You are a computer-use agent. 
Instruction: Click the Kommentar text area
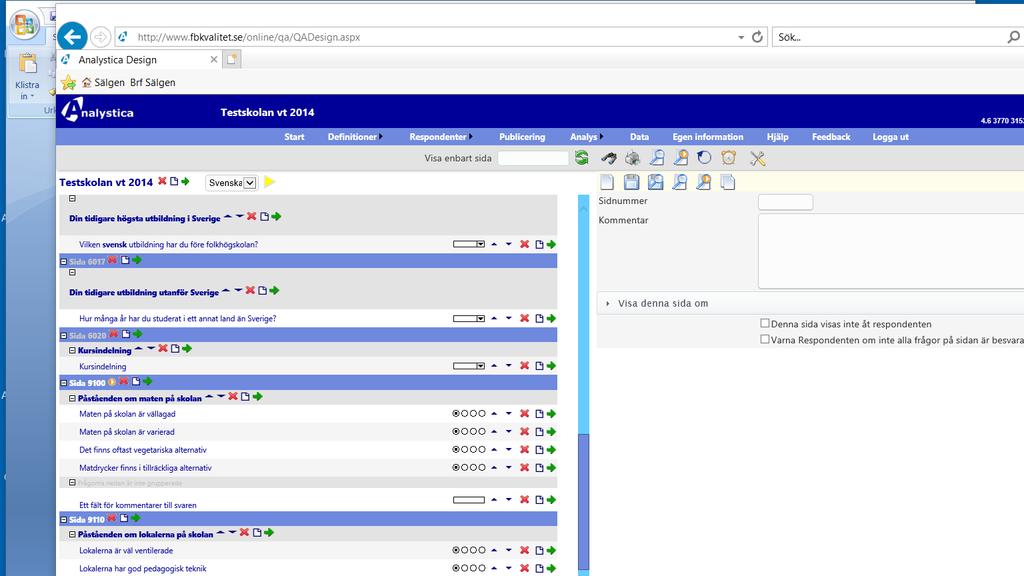891,251
